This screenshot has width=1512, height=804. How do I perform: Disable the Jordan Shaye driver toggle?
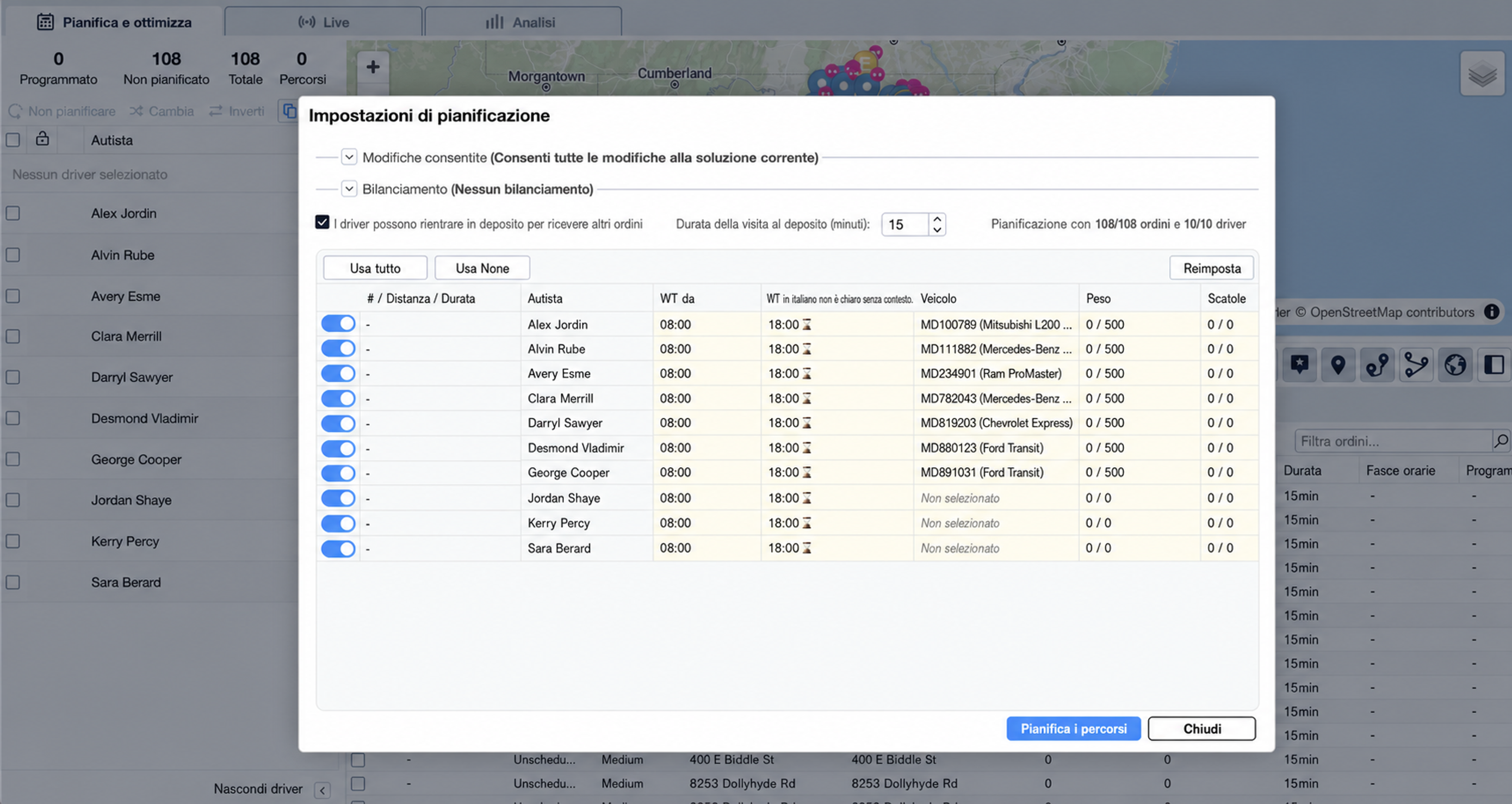[x=338, y=498]
